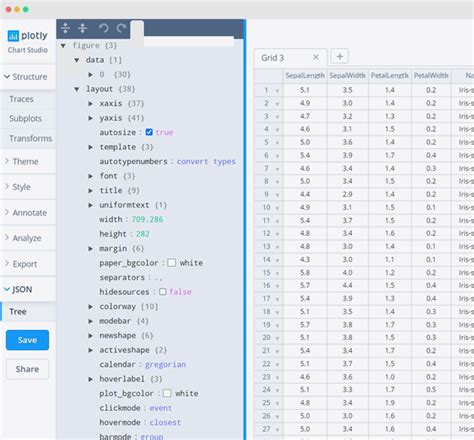
Task: Click the barmode group value
Action: click(x=152, y=436)
